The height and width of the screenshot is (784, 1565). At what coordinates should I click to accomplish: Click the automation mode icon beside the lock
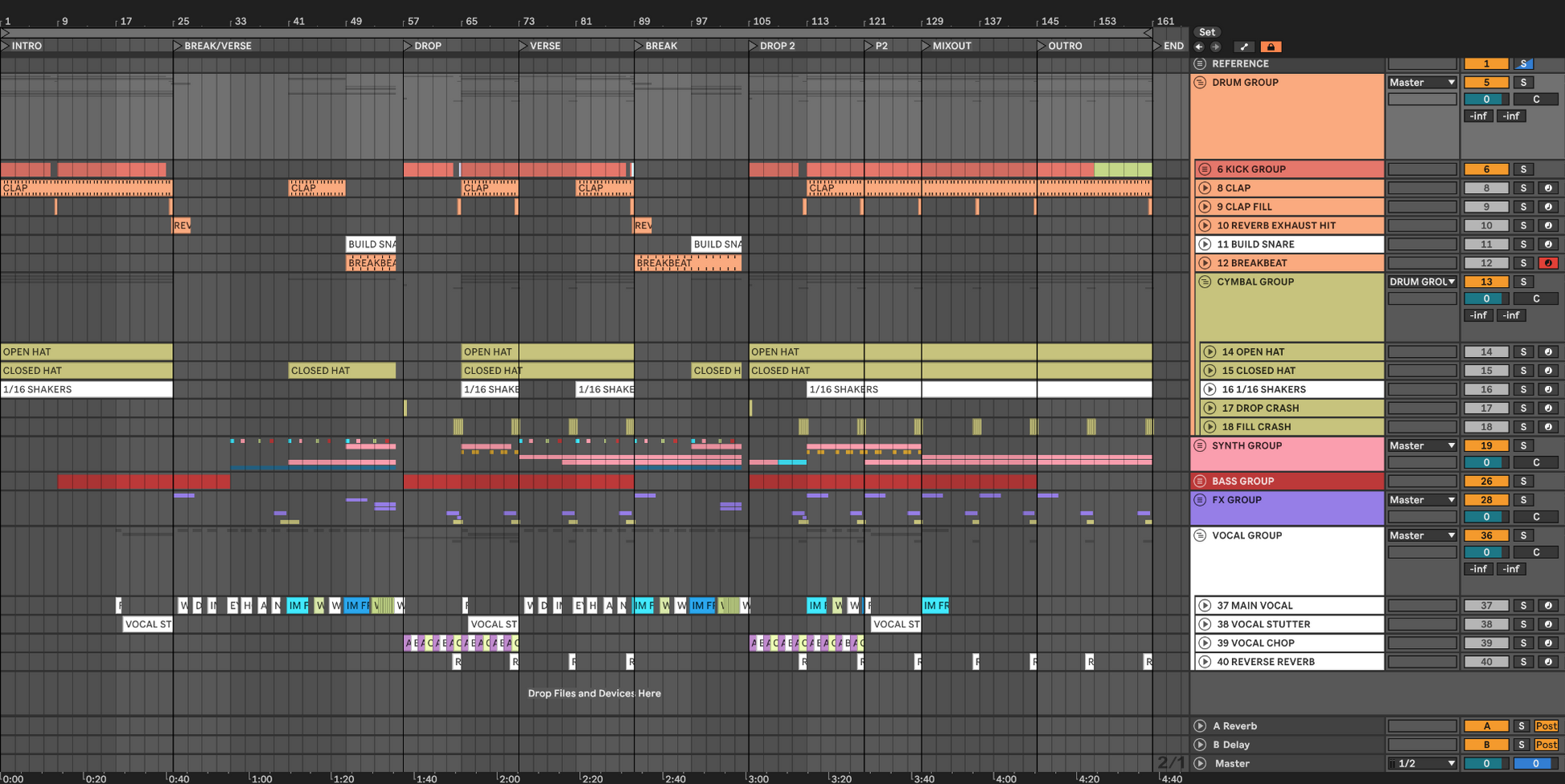point(1244,47)
